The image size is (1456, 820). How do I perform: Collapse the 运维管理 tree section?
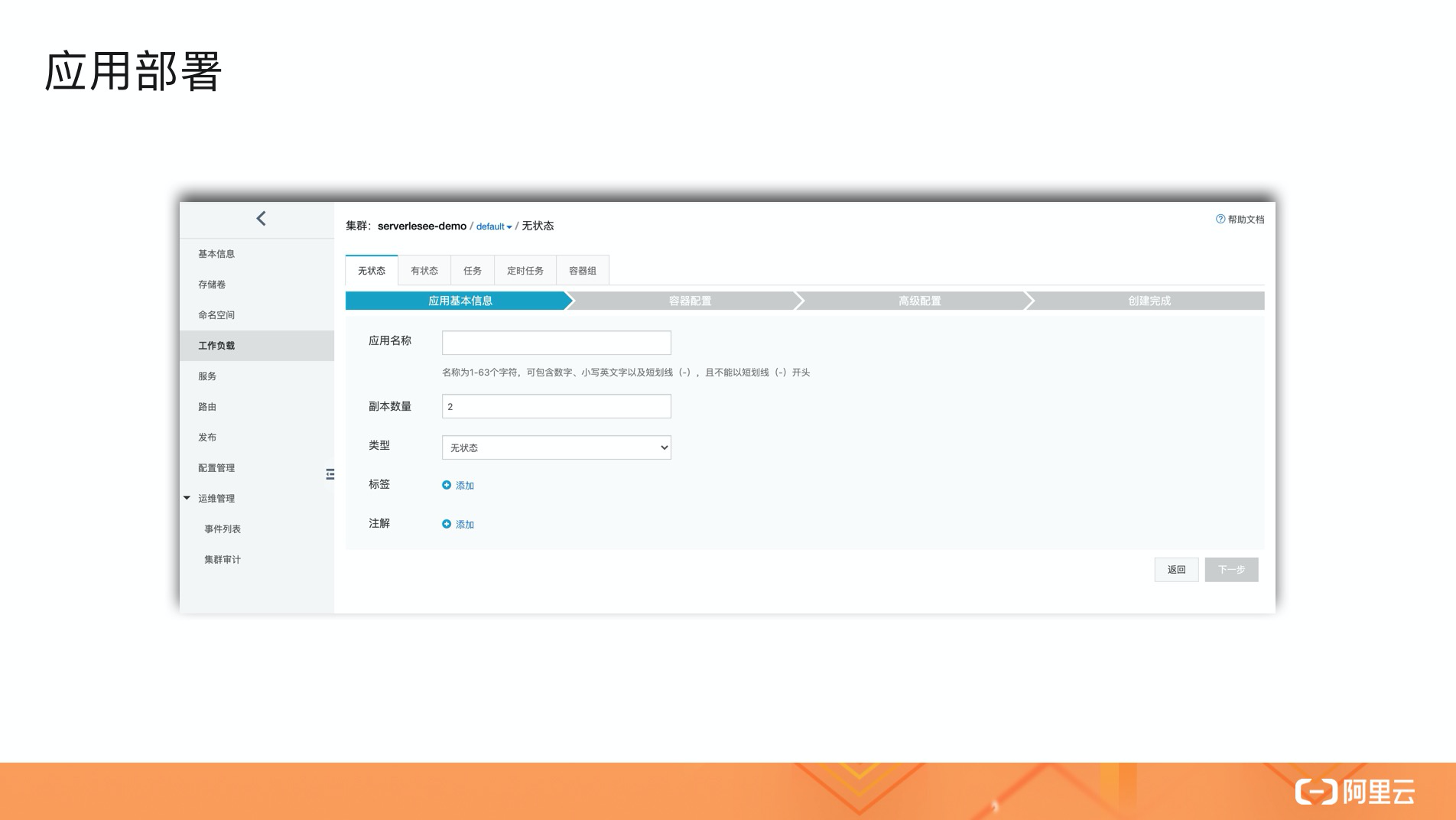click(187, 498)
